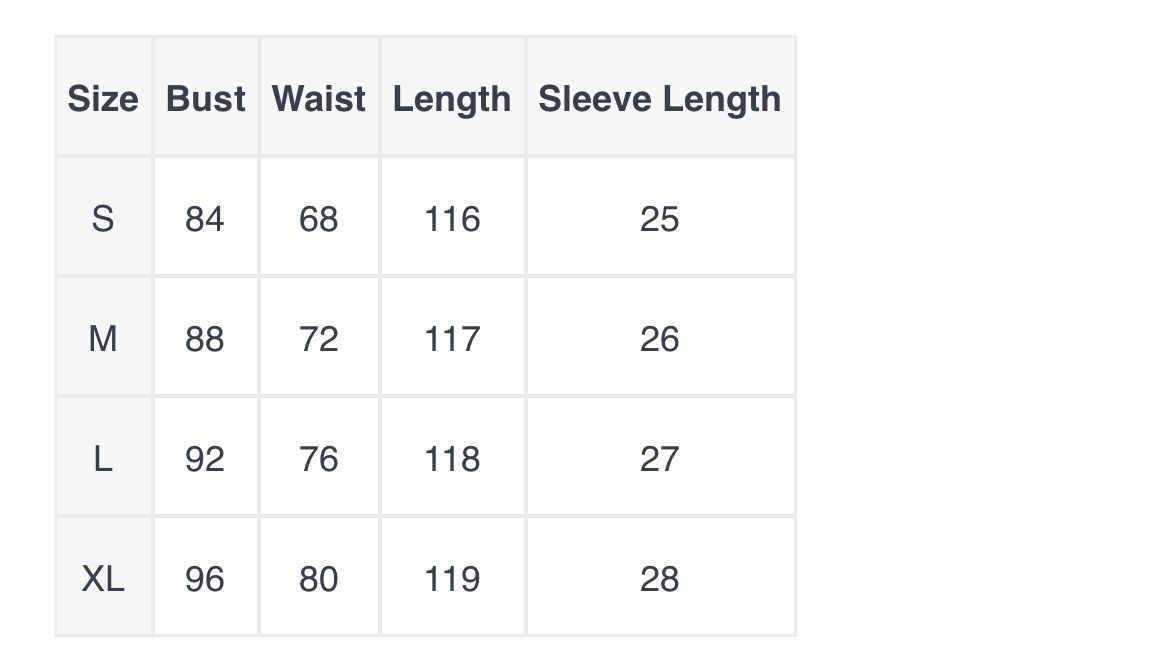Click the length value 118 cell
This screenshot has height=663, width=1170.
452,458
